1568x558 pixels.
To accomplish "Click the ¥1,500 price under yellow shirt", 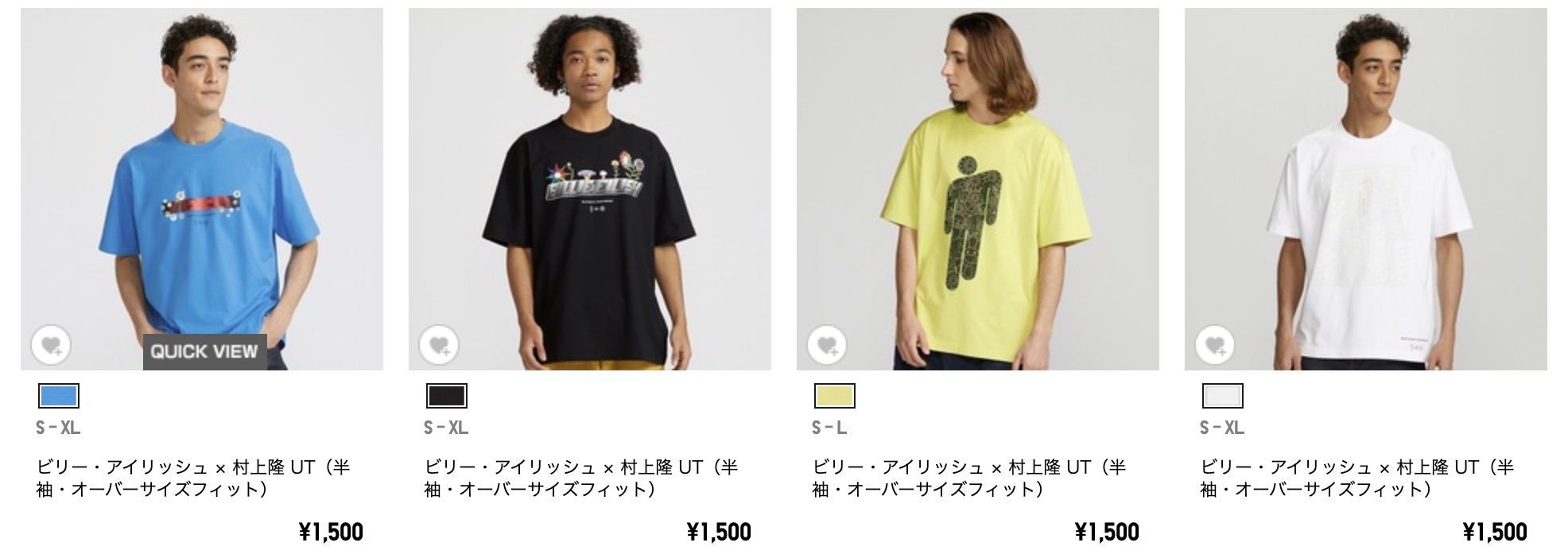I will pyautogui.click(x=1107, y=532).
